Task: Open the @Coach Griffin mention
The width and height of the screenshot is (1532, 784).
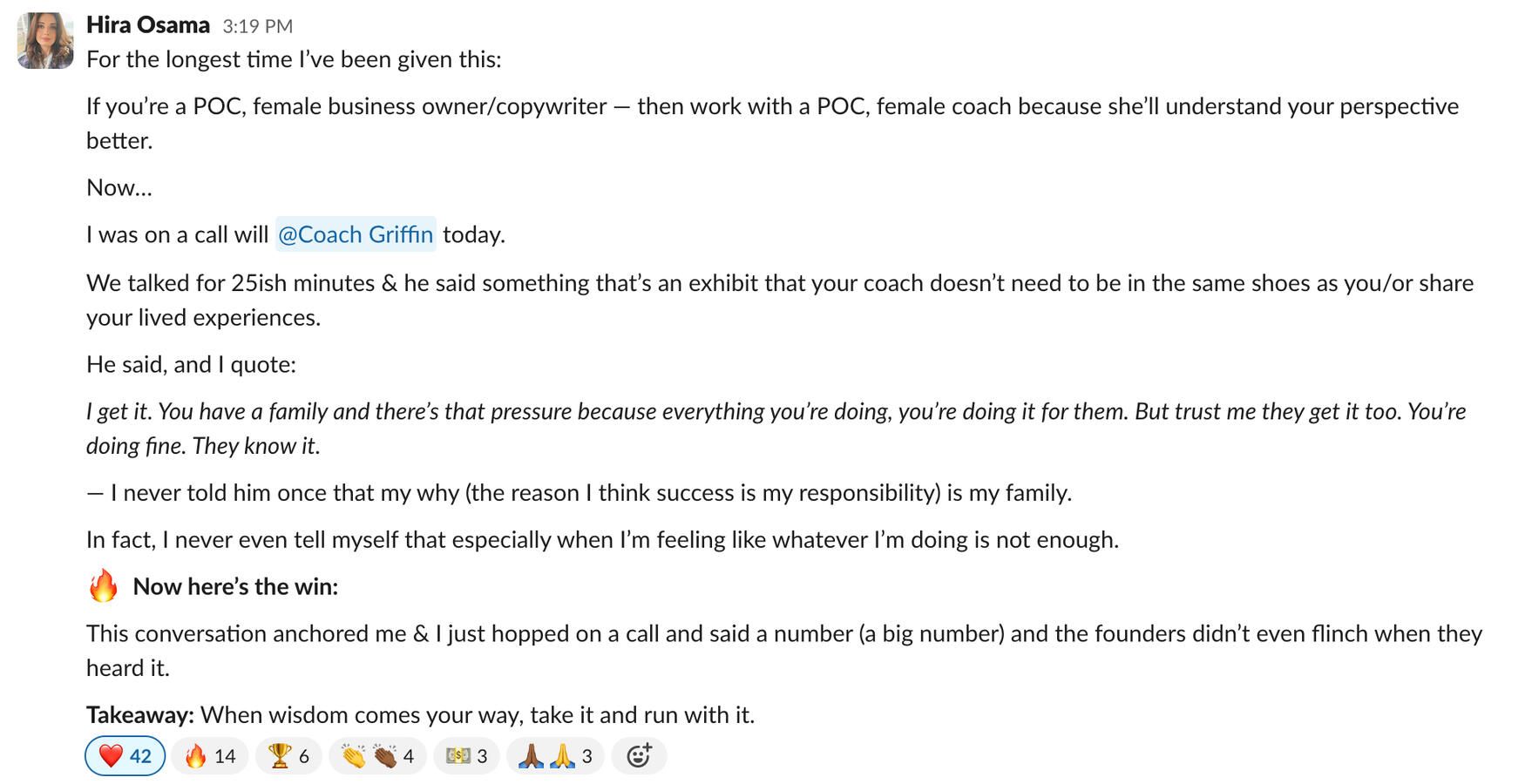Action: [x=356, y=234]
